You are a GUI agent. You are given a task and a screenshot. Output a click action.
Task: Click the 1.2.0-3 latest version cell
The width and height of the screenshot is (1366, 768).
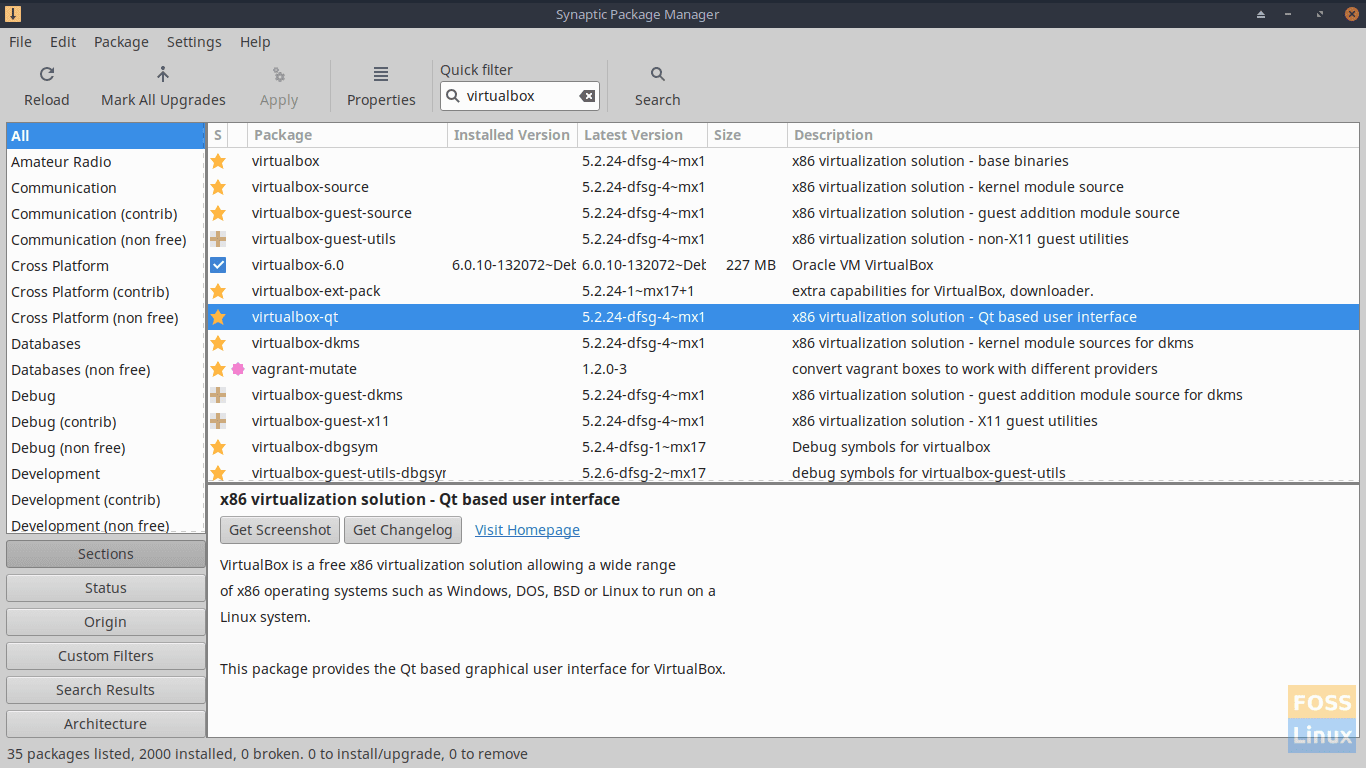604,369
